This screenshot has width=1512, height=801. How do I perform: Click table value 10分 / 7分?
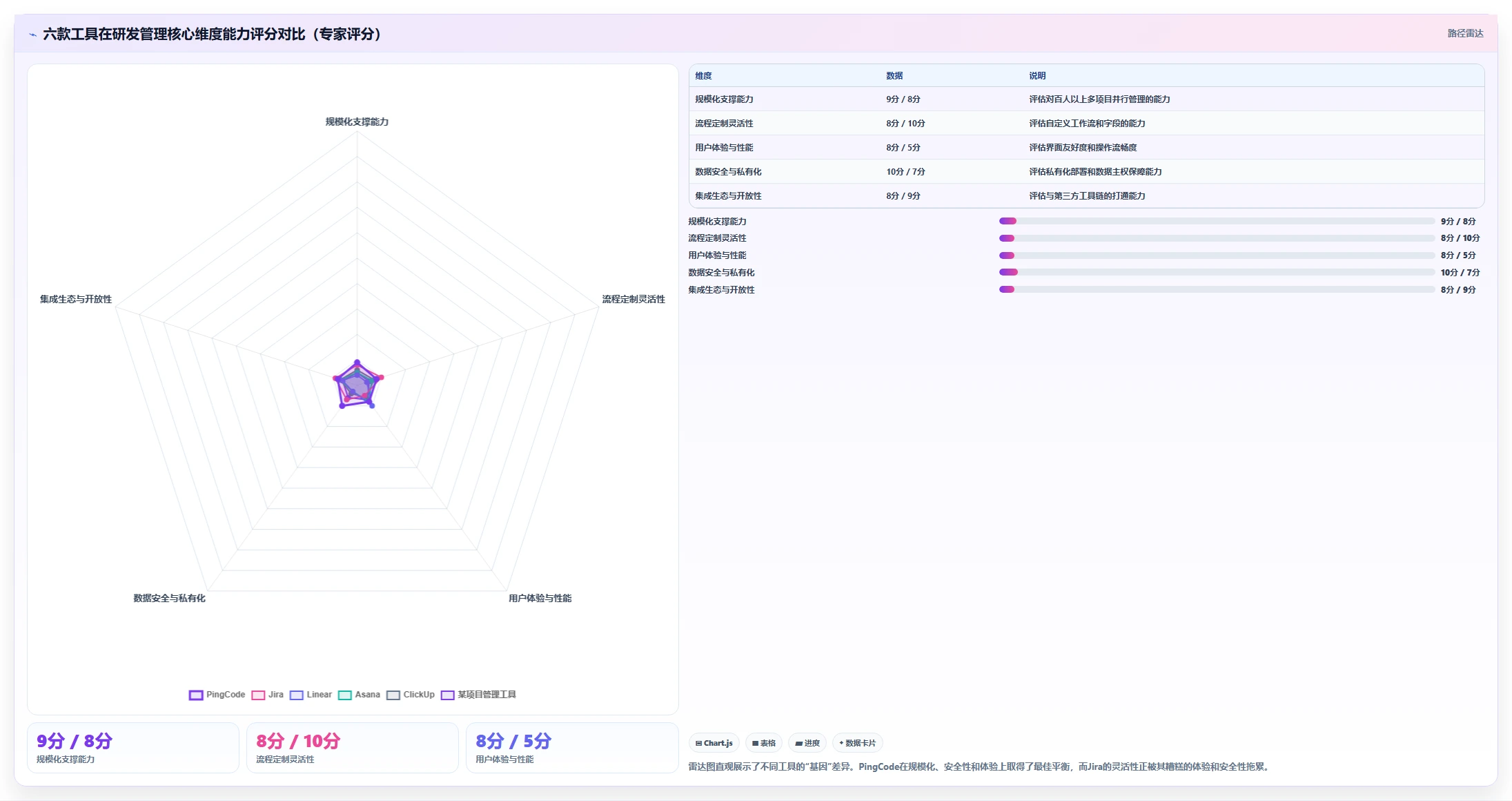(x=905, y=172)
